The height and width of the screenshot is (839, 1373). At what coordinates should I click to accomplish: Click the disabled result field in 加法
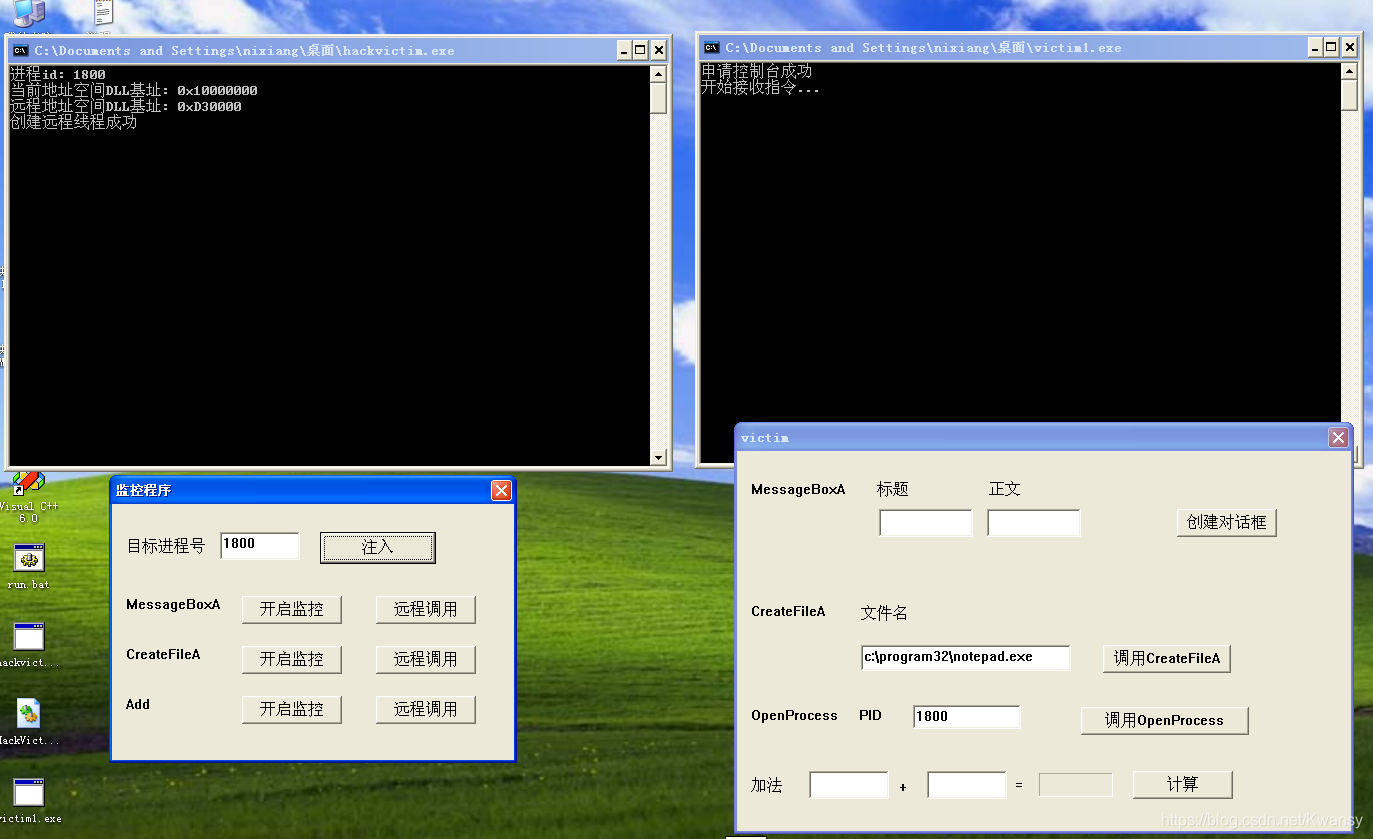click(x=1076, y=785)
